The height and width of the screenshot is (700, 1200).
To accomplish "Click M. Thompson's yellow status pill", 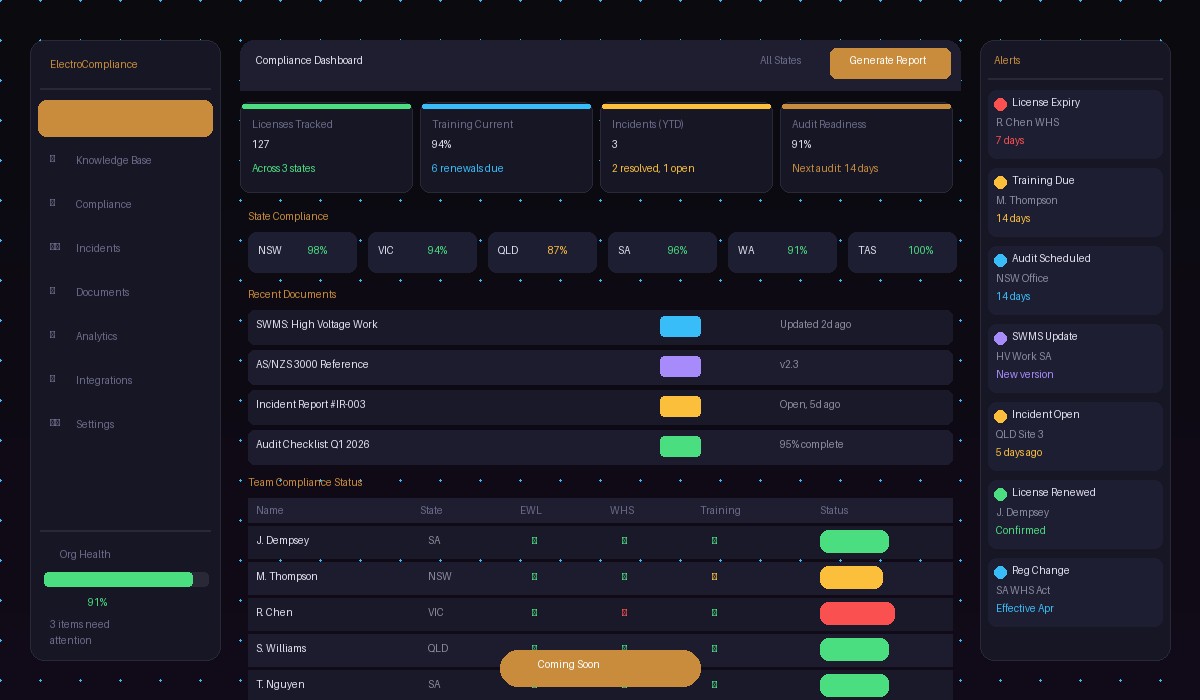I will click(x=851, y=577).
